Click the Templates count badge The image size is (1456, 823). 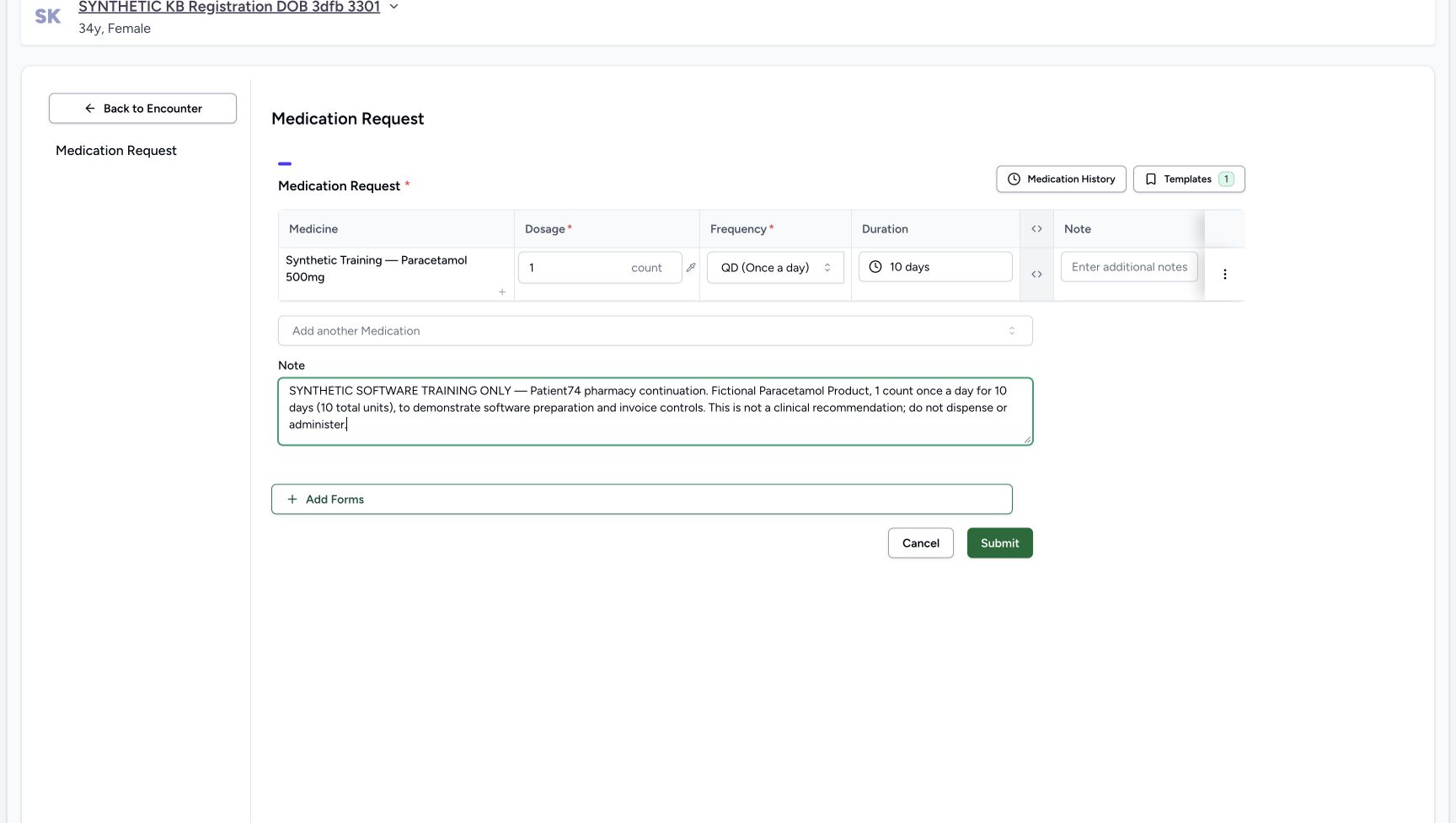coord(1226,179)
